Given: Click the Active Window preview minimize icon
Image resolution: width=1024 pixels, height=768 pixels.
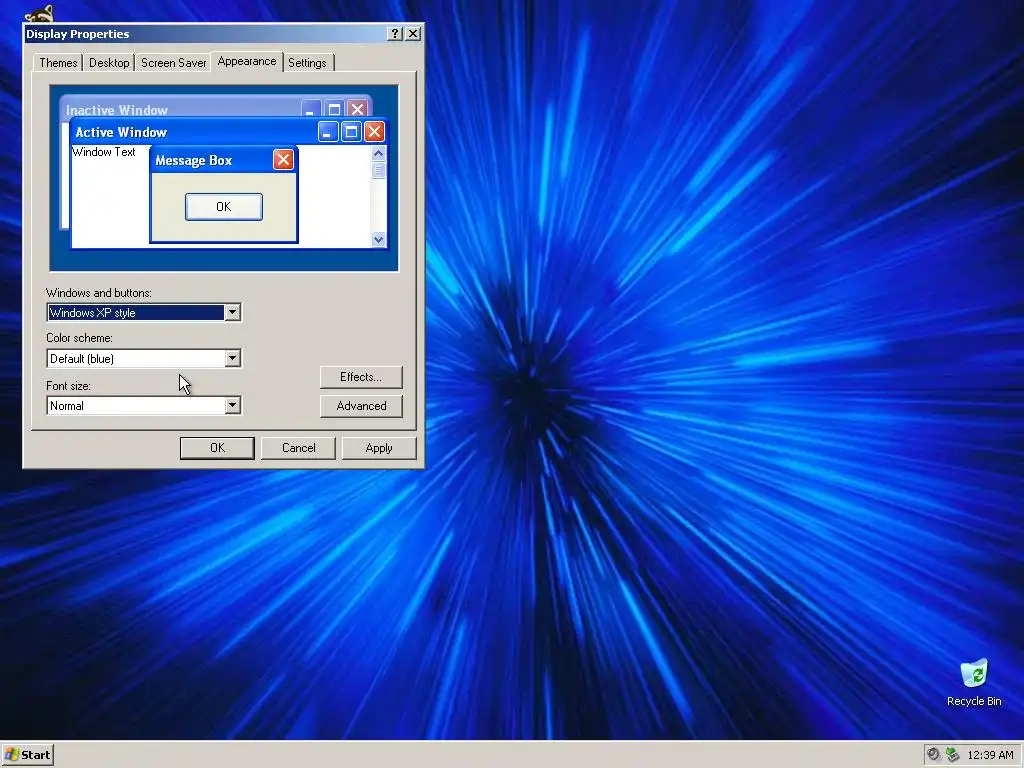Looking at the screenshot, I should [x=328, y=132].
